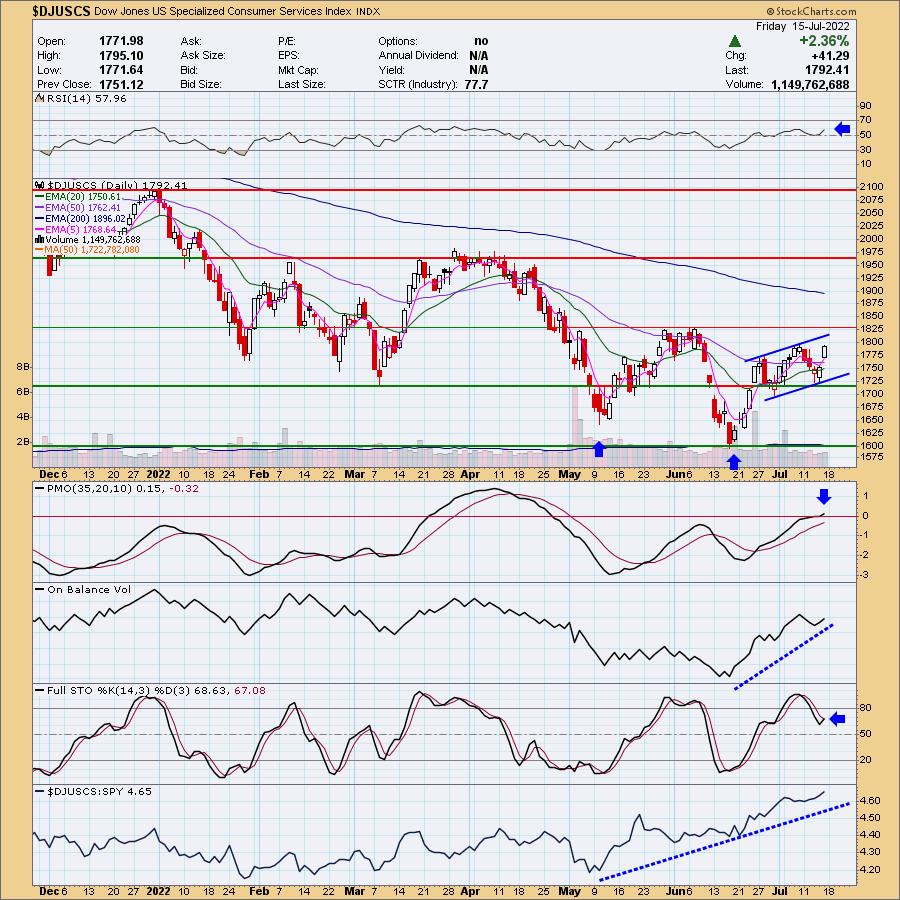Click the candlestick icon before $DJUSCS (Daily)
900x900 pixels.
click(39, 185)
